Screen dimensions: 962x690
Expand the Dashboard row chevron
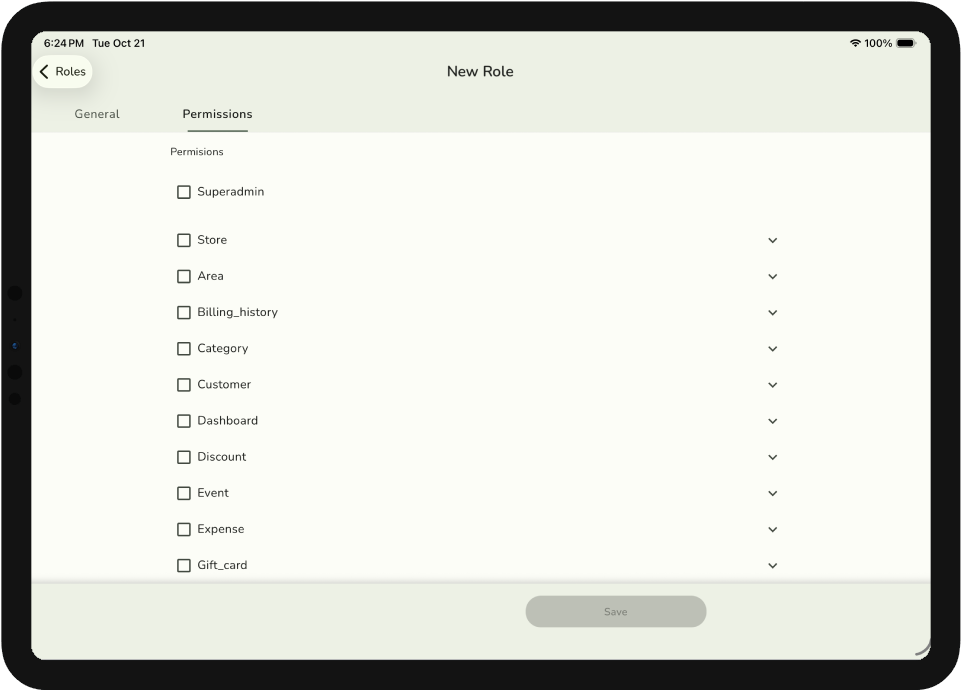click(772, 421)
